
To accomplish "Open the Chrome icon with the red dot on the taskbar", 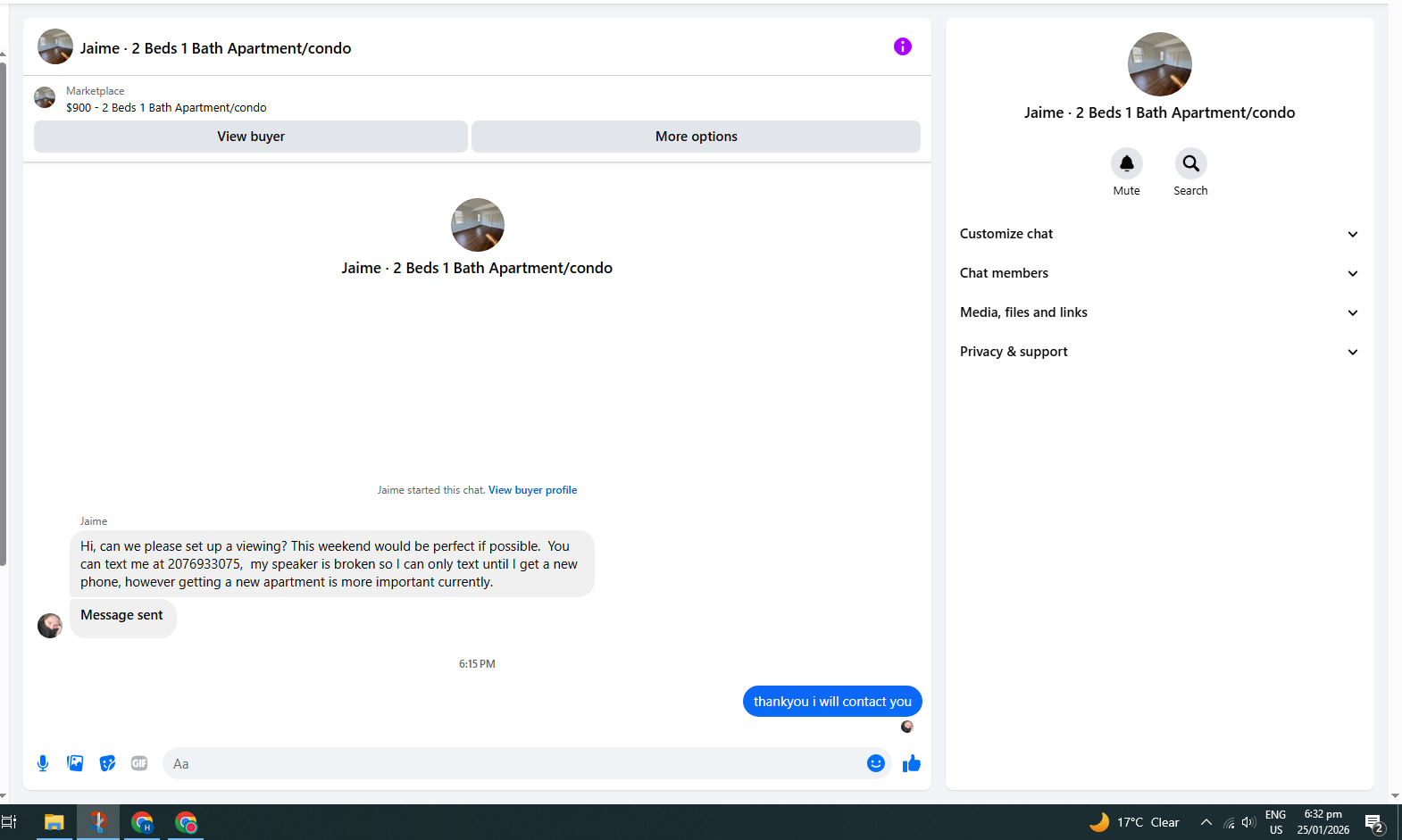I will pyautogui.click(x=186, y=822).
